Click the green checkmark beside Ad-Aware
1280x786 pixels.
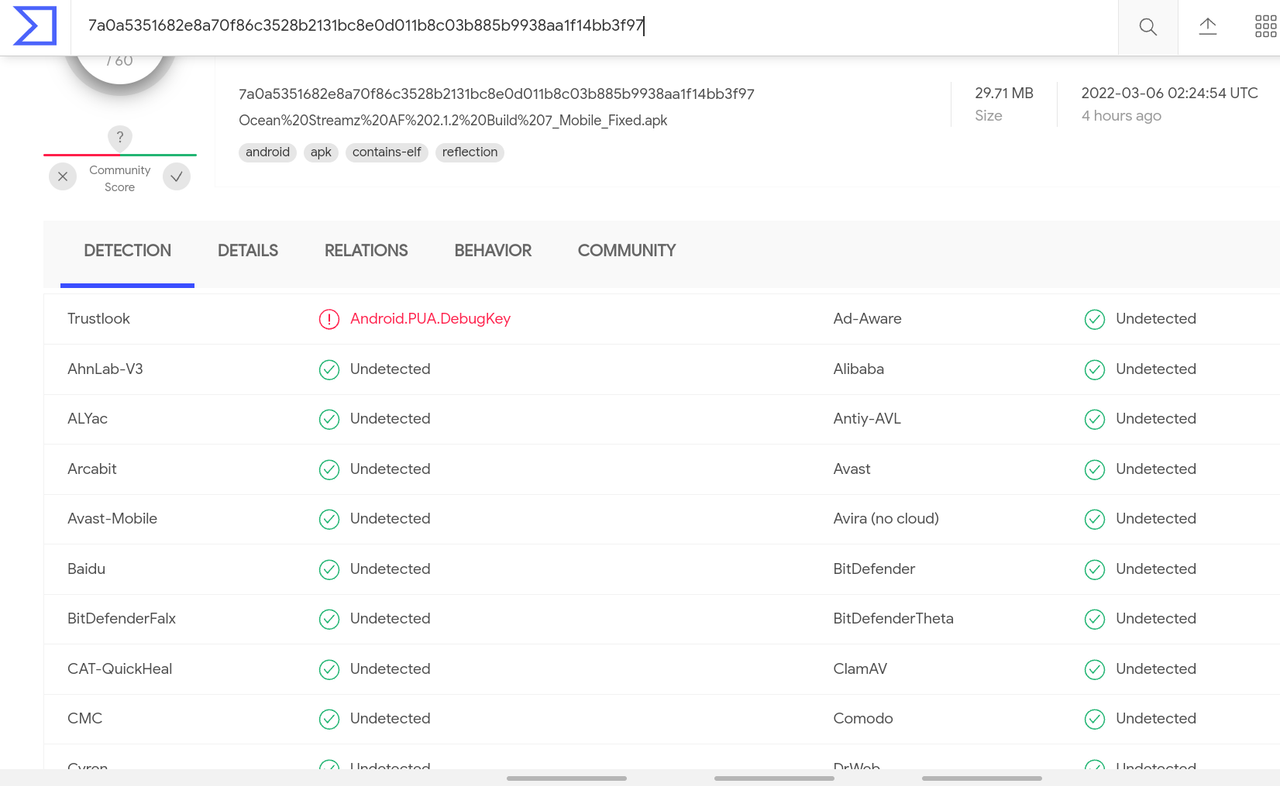[1094, 318]
